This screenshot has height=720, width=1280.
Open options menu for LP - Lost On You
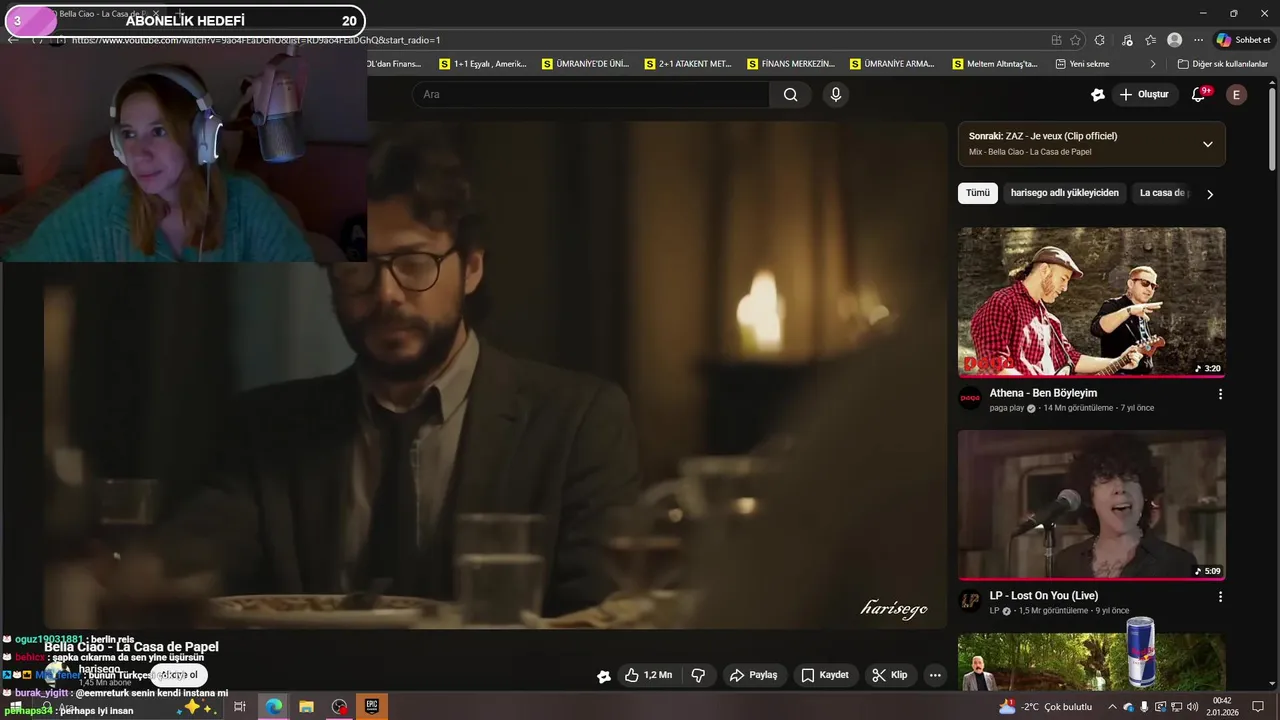1220,597
